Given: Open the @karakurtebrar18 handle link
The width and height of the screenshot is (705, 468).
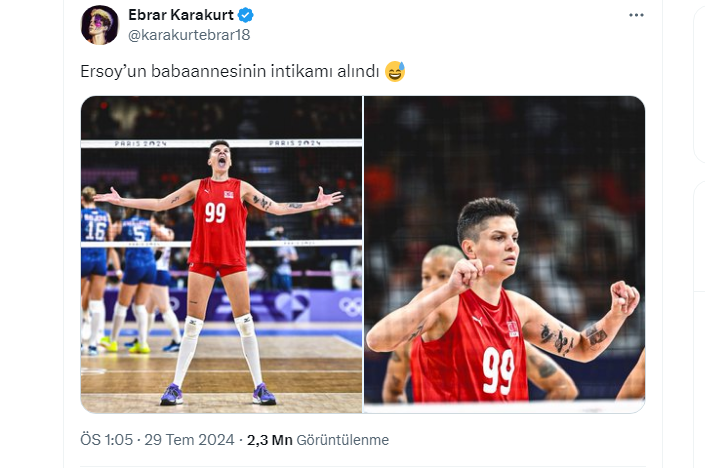Looking at the screenshot, I should tap(189, 35).
